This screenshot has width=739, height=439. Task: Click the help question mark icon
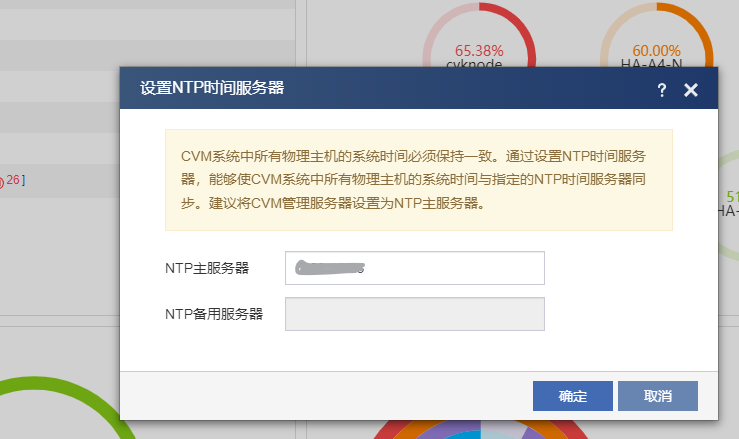pos(661,90)
